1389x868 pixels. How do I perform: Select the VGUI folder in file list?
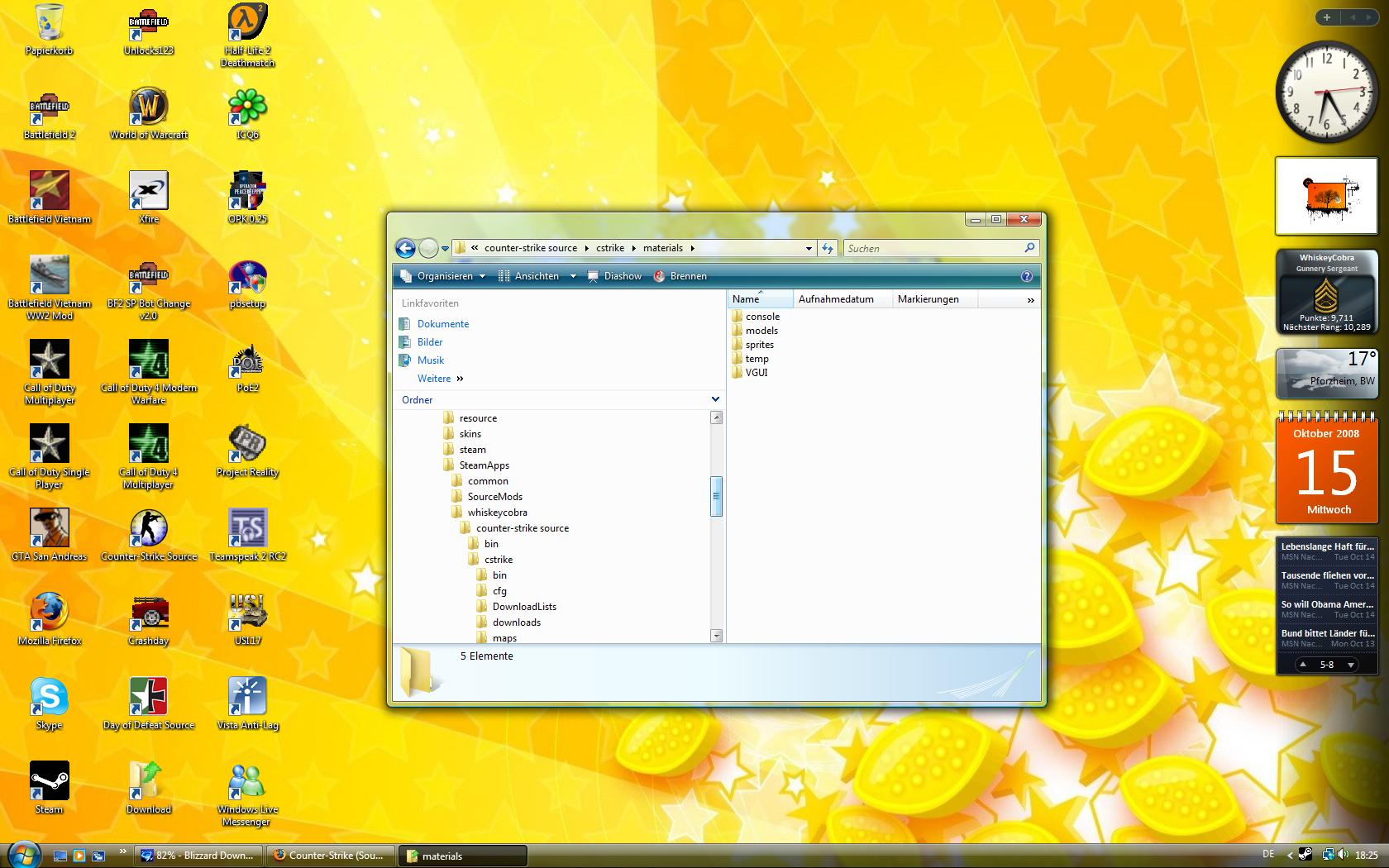pyautogui.click(x=757, y=373)
